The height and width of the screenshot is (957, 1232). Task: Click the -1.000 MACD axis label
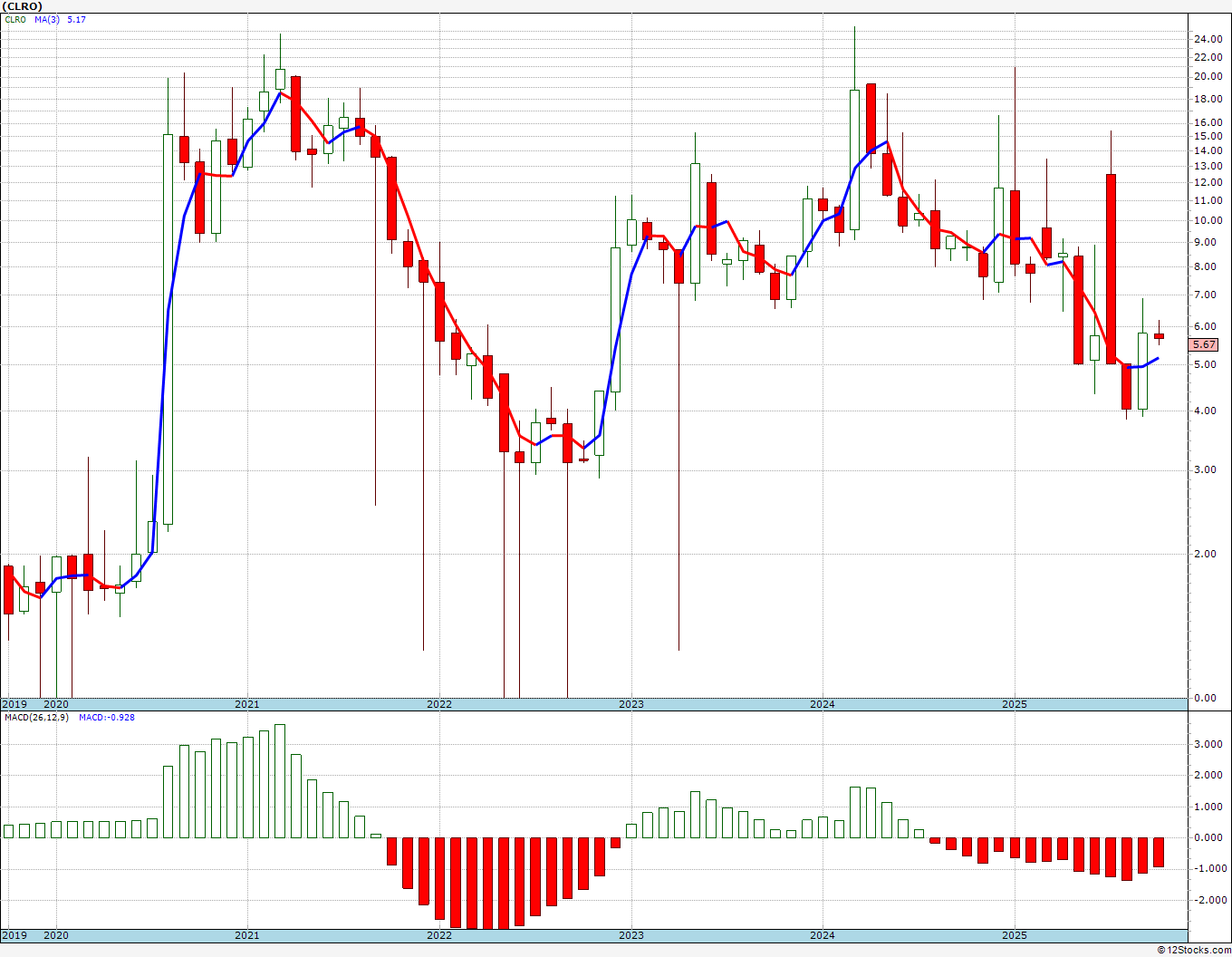(1208, 869)
